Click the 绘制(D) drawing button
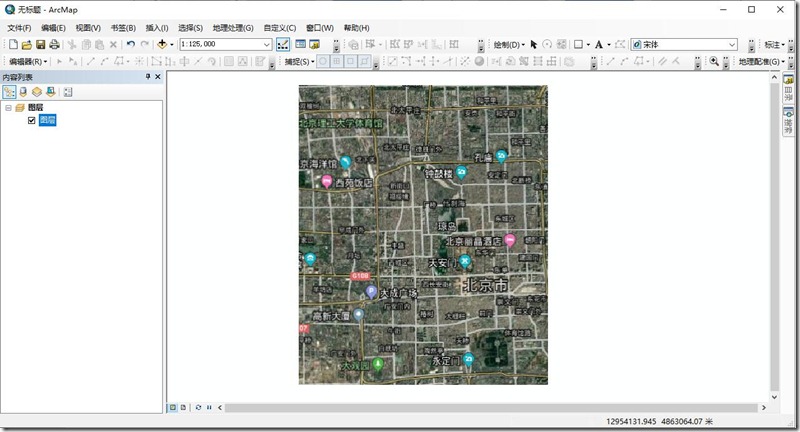800x432 pixels. point(508,44)
